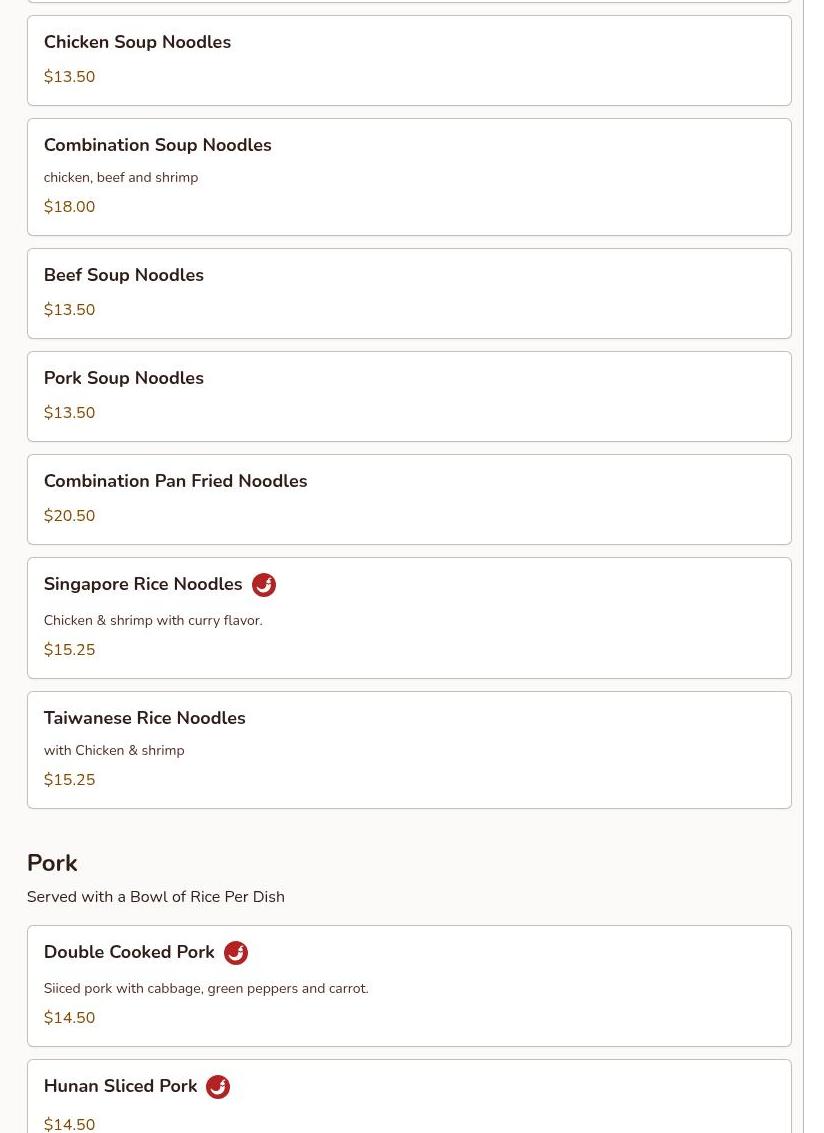Open the Taiwanese Rice Noodles title

tap(144, 718)
